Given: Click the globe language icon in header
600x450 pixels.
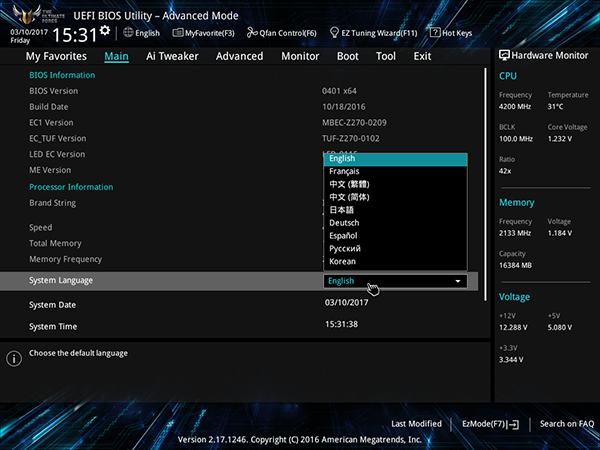Looking at the screenshot, I should pos(128,33).
